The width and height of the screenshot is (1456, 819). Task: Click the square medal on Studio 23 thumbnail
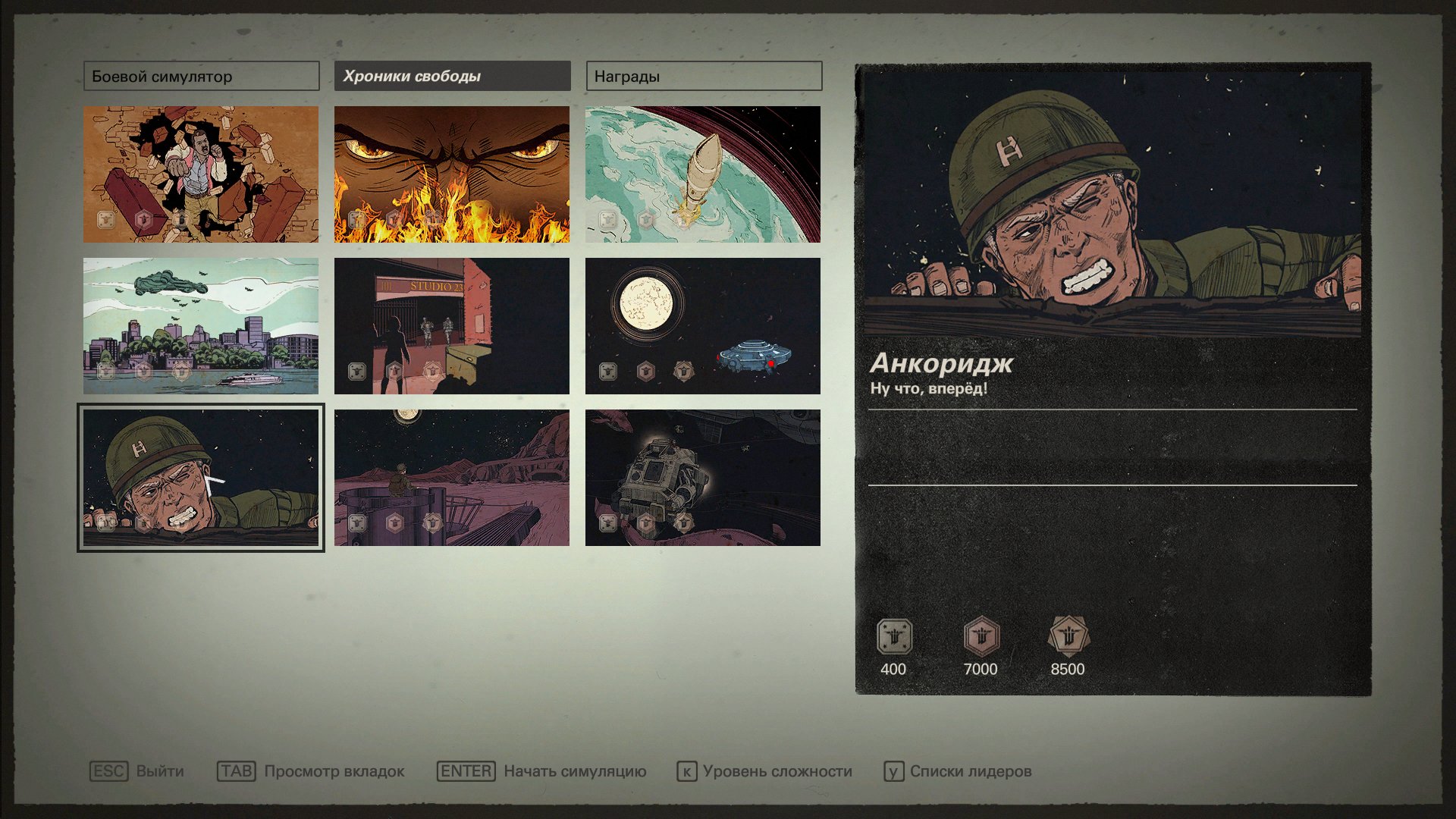point(357,372)
